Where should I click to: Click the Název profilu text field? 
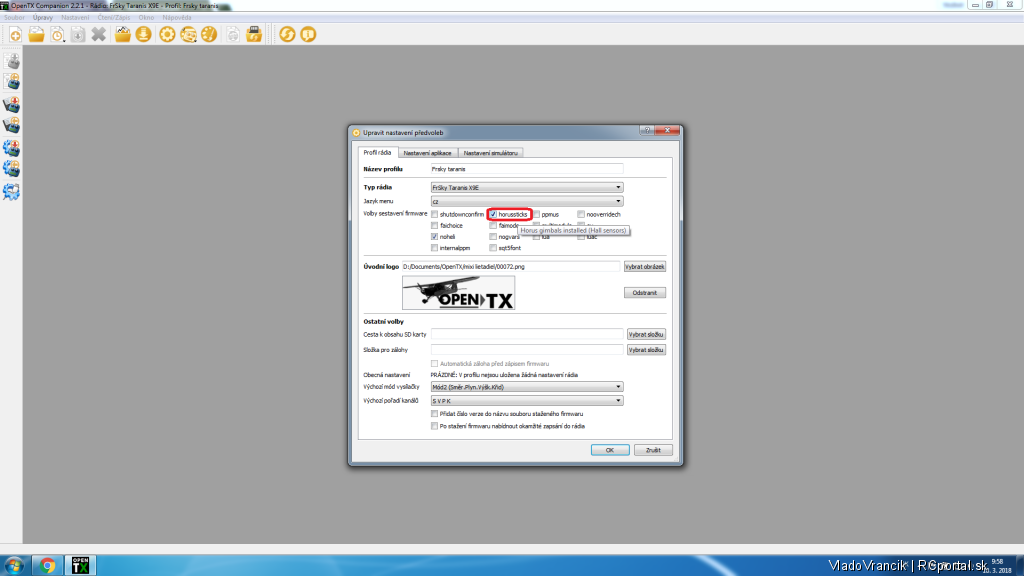point(526,169)
